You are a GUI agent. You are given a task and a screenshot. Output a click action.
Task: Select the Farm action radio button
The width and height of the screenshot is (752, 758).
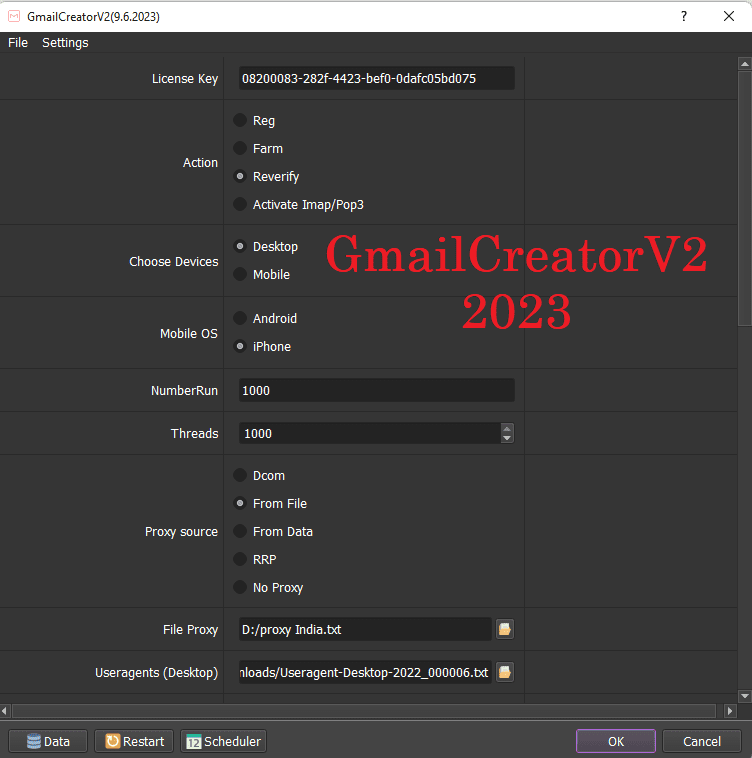(240, 148)
